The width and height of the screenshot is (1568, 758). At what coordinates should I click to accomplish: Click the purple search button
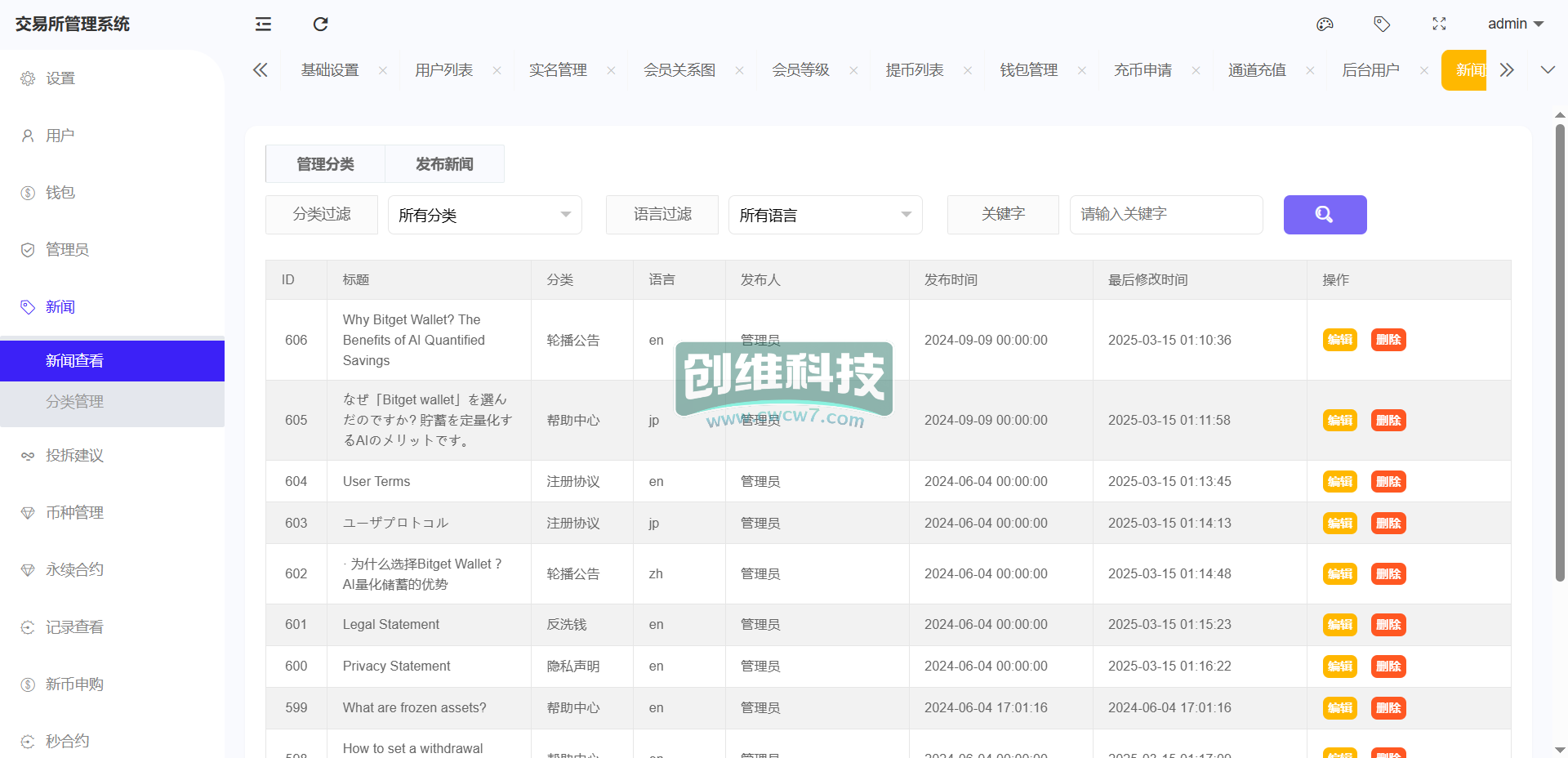(1325, 215)
